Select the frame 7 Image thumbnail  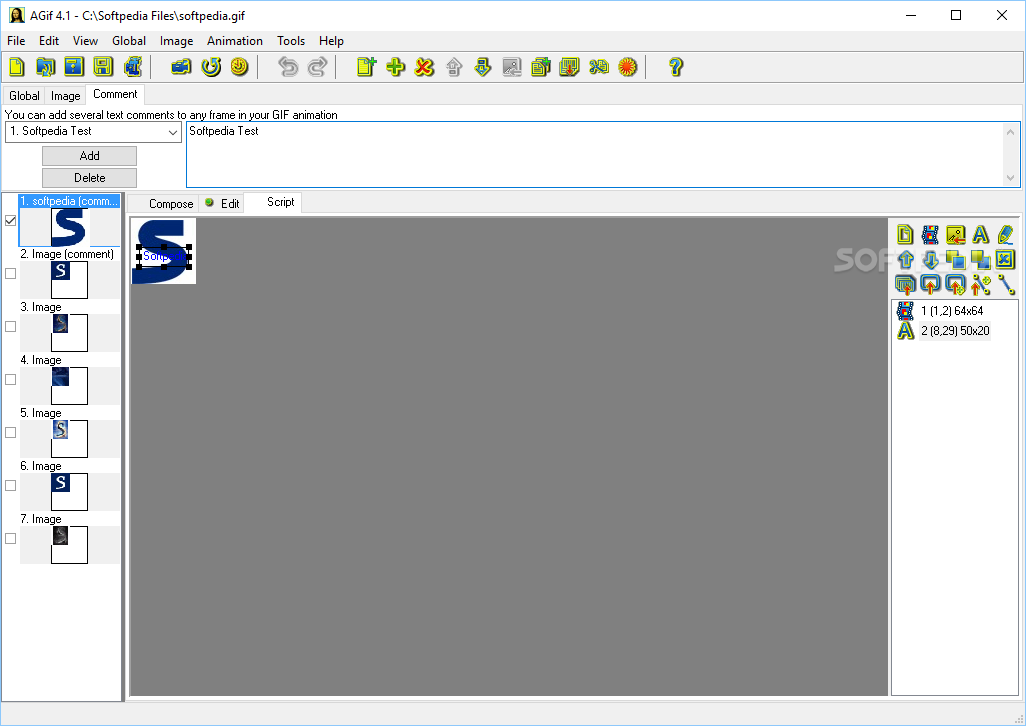[69, 544]
